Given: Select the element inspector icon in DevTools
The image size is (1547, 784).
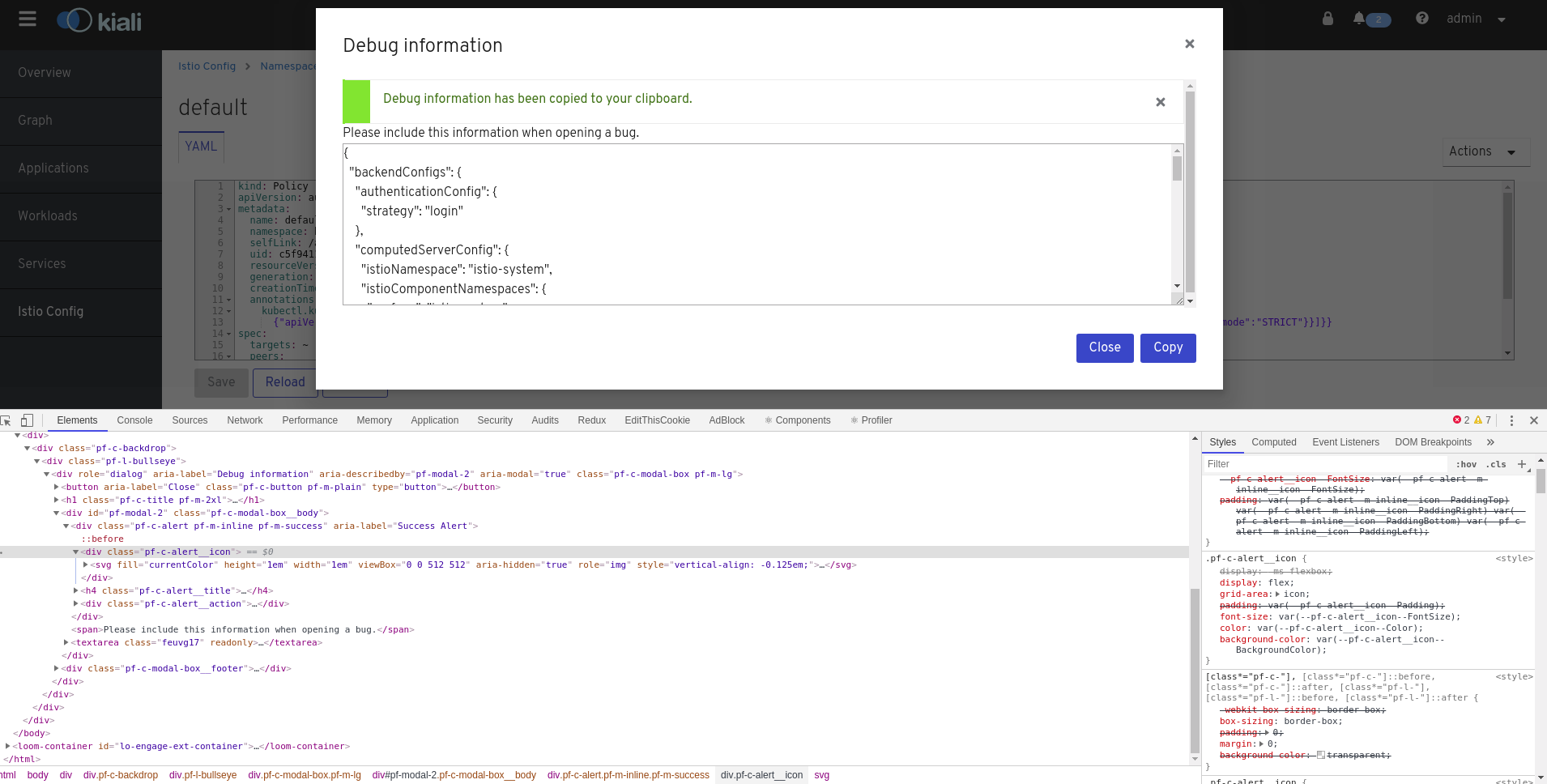Looking at the screenshot, I should [x=6, y=420].
